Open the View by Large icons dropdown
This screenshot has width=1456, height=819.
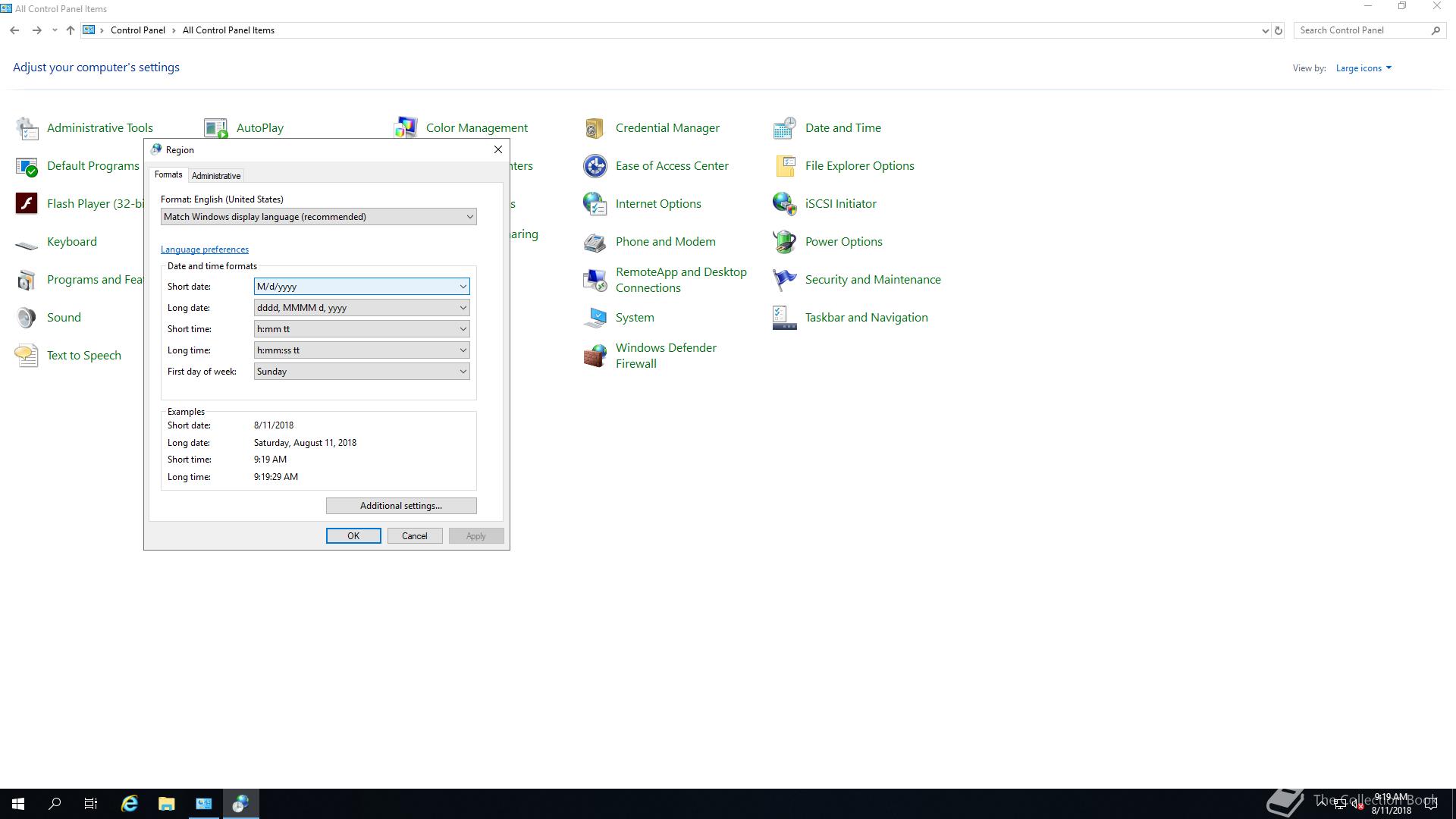point(1363,68)
